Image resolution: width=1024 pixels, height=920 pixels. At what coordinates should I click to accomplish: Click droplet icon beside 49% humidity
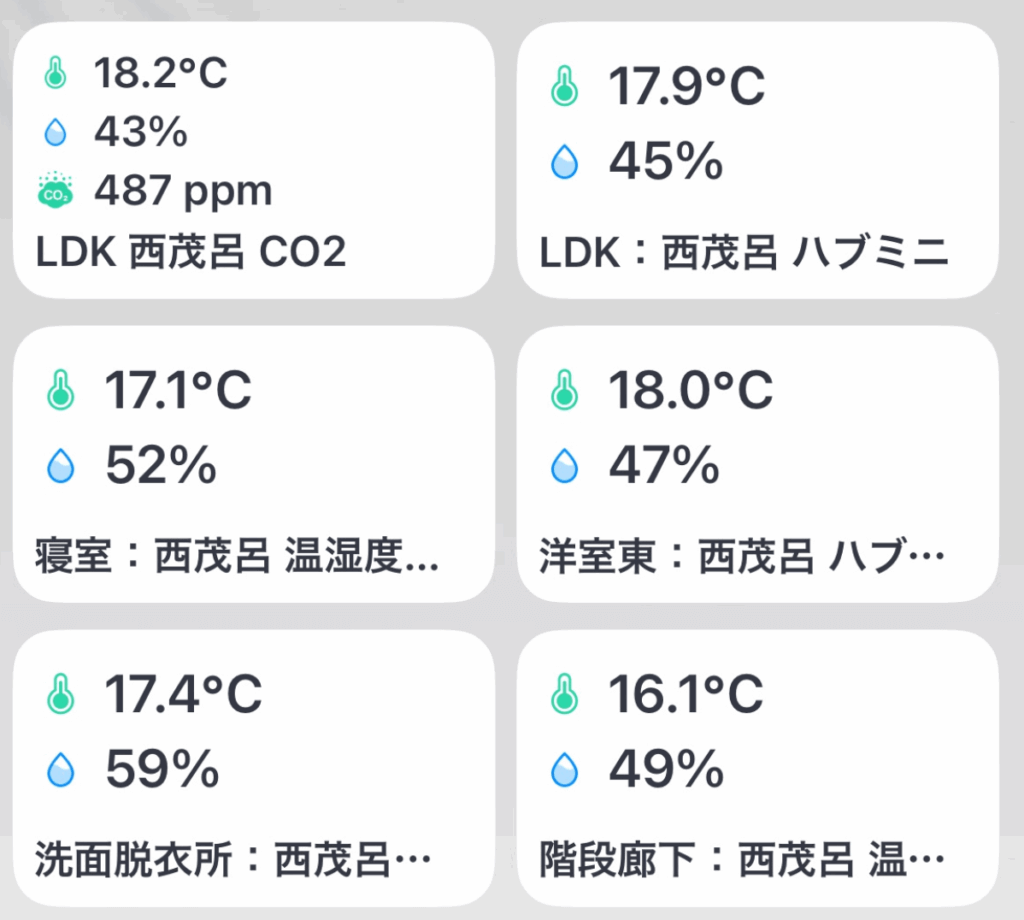click(x=565, y=769)
